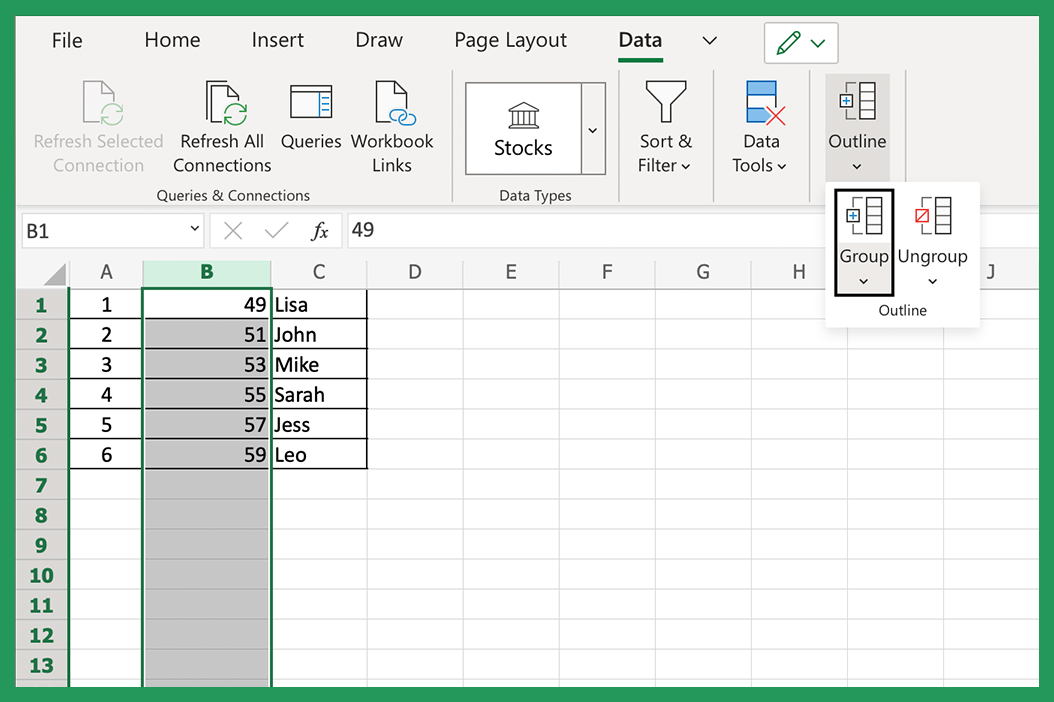Select cell C4 containing Sarah

(318, 394)
